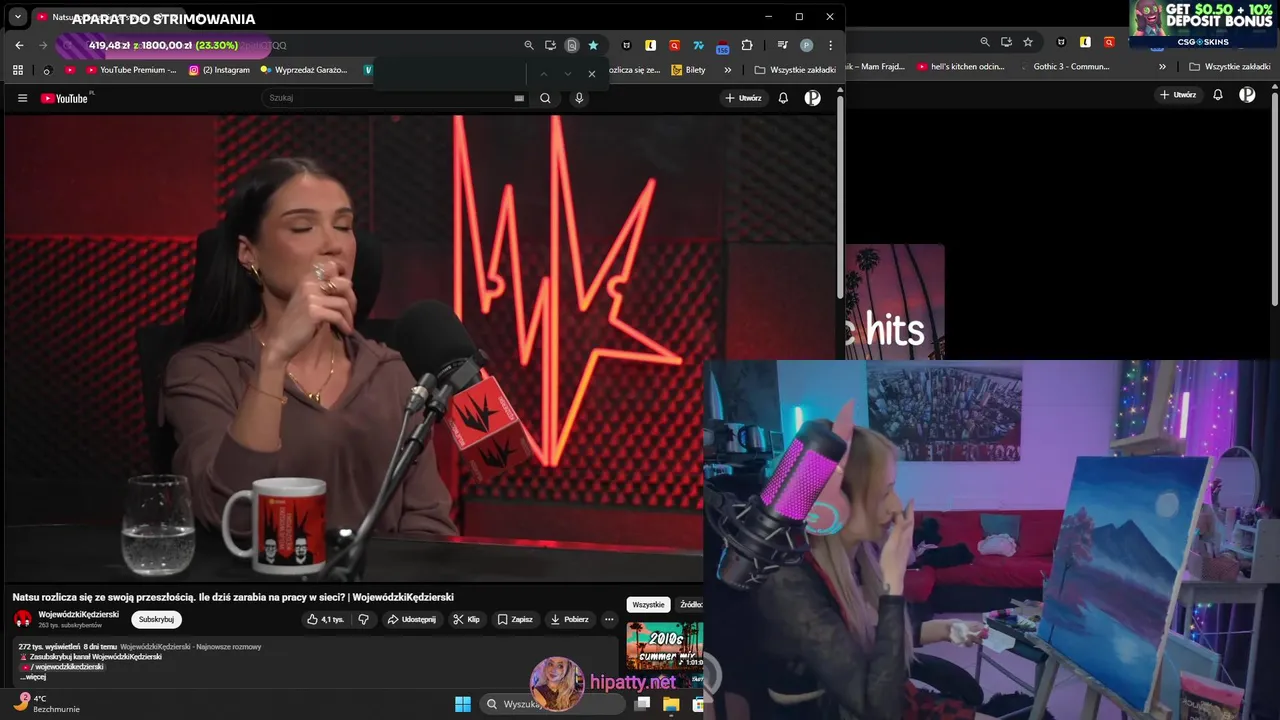Go to previous find result arrow
Viewport: 1280px width, 720px height.
coord(544,74)
